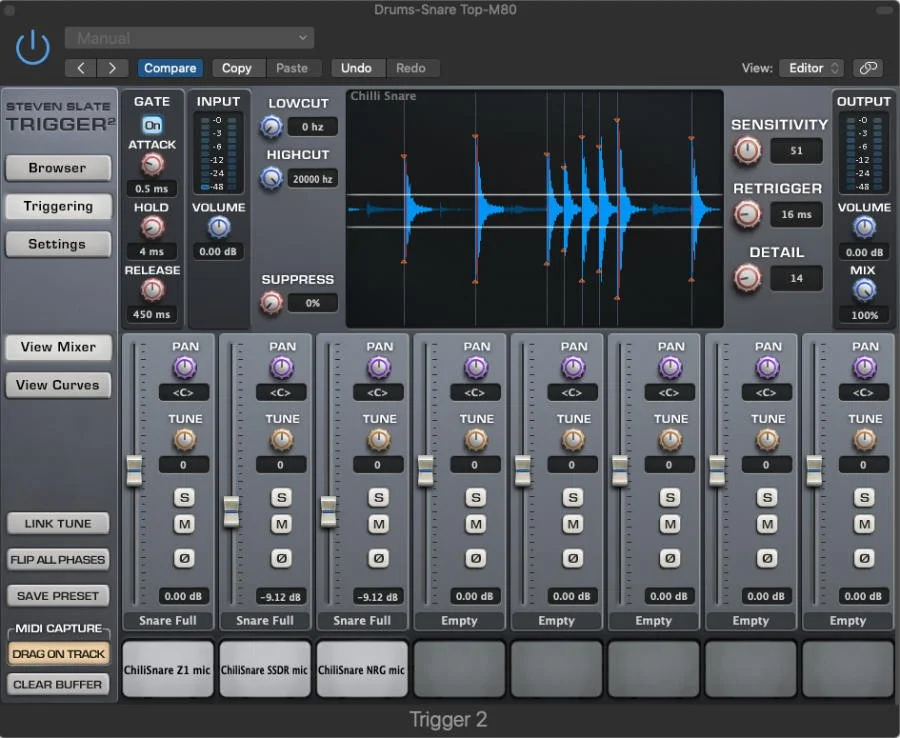Adjust the Suppress knob

pyautogui.click(x=270, y=300)
